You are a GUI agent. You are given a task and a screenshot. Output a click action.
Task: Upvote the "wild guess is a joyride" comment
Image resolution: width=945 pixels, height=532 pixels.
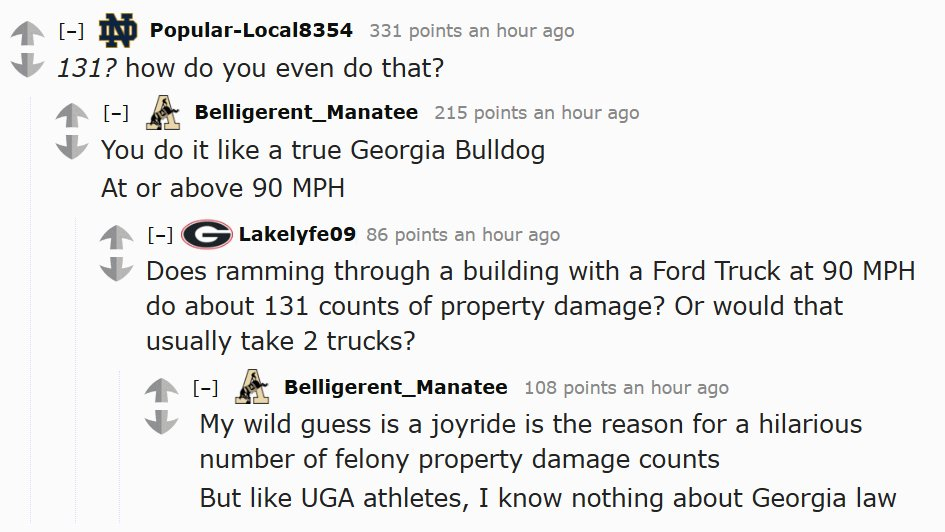161,390
